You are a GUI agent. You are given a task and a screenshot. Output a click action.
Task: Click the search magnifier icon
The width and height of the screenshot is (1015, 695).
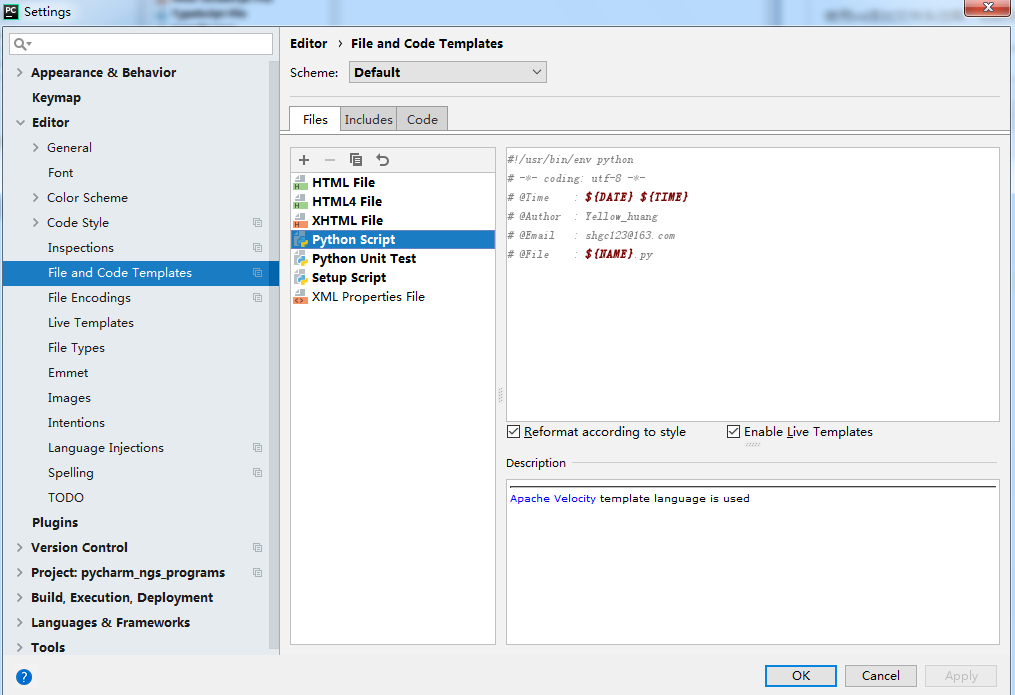21,44
